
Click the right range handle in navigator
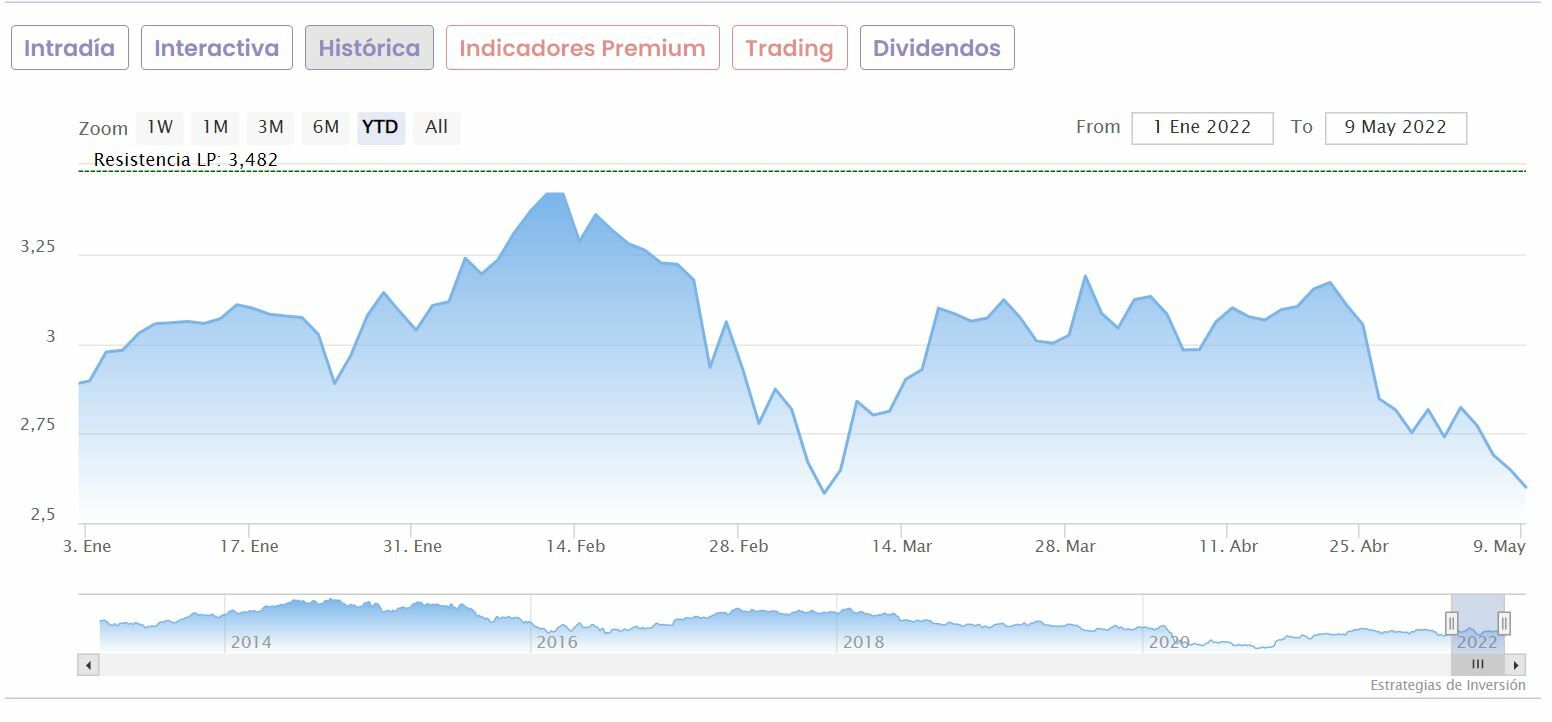coord(1503,624)
